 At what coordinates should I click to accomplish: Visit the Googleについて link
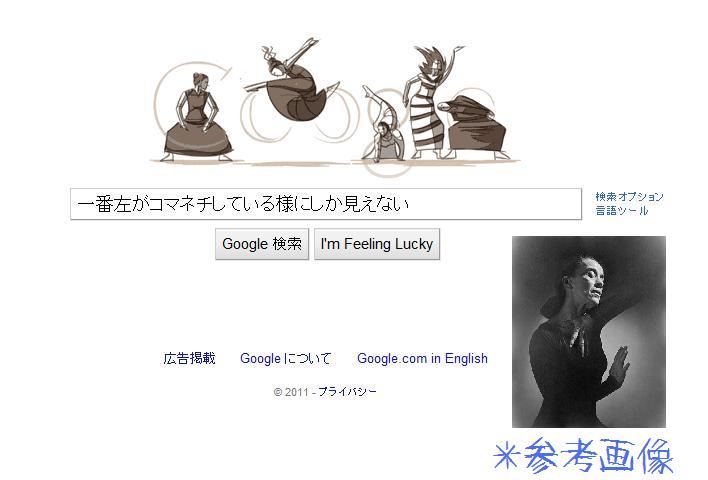[285, 358]
